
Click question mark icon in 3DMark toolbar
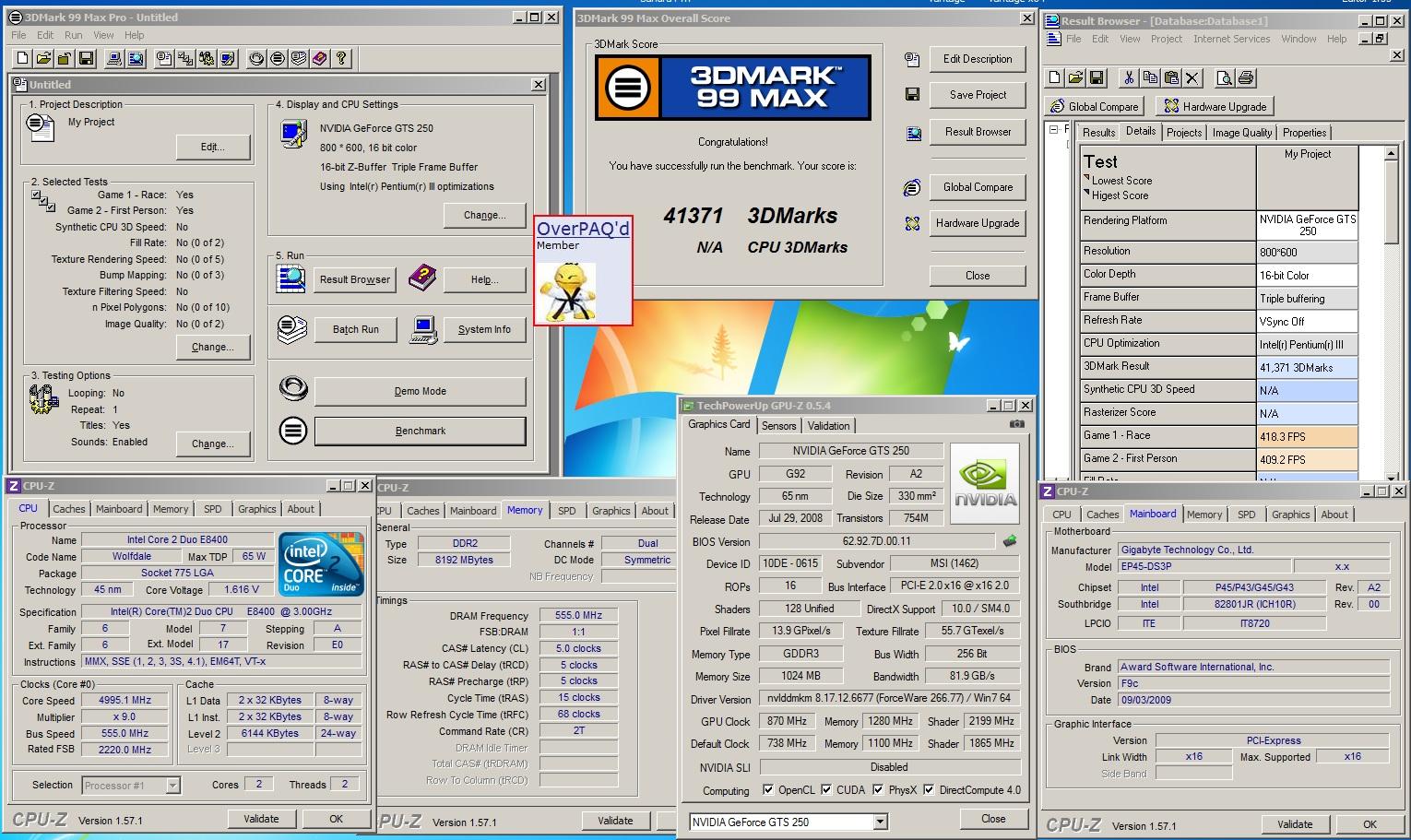pos(341,59)
